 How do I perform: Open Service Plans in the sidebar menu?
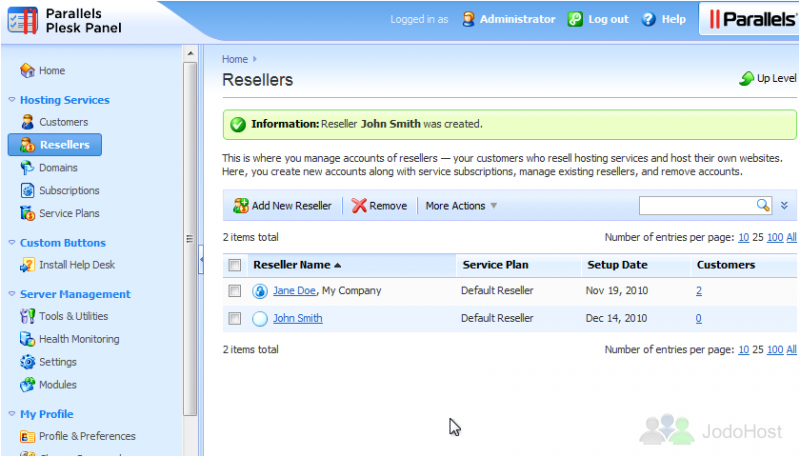pos(69,213)
